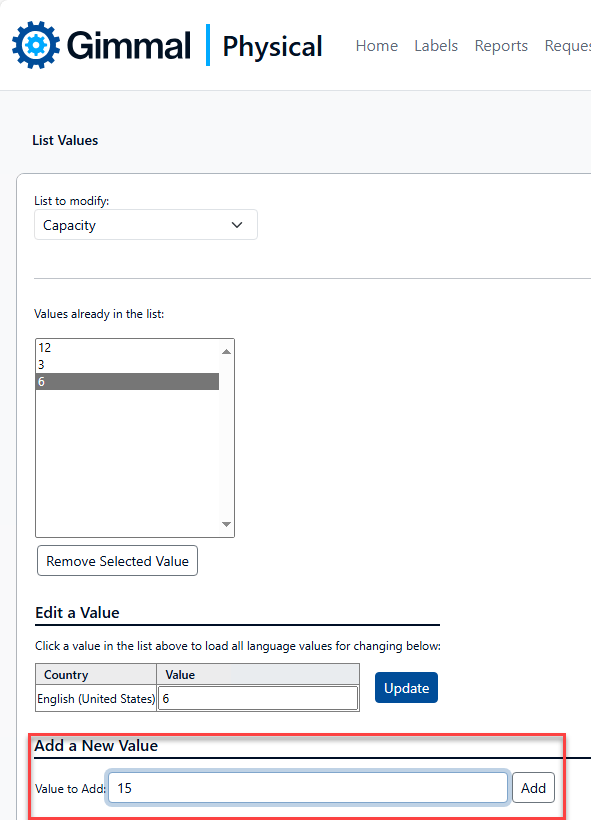Click the Country column header
Viewport: 591px width, 820px height.
pyautogui.click(x=96, y=675)
